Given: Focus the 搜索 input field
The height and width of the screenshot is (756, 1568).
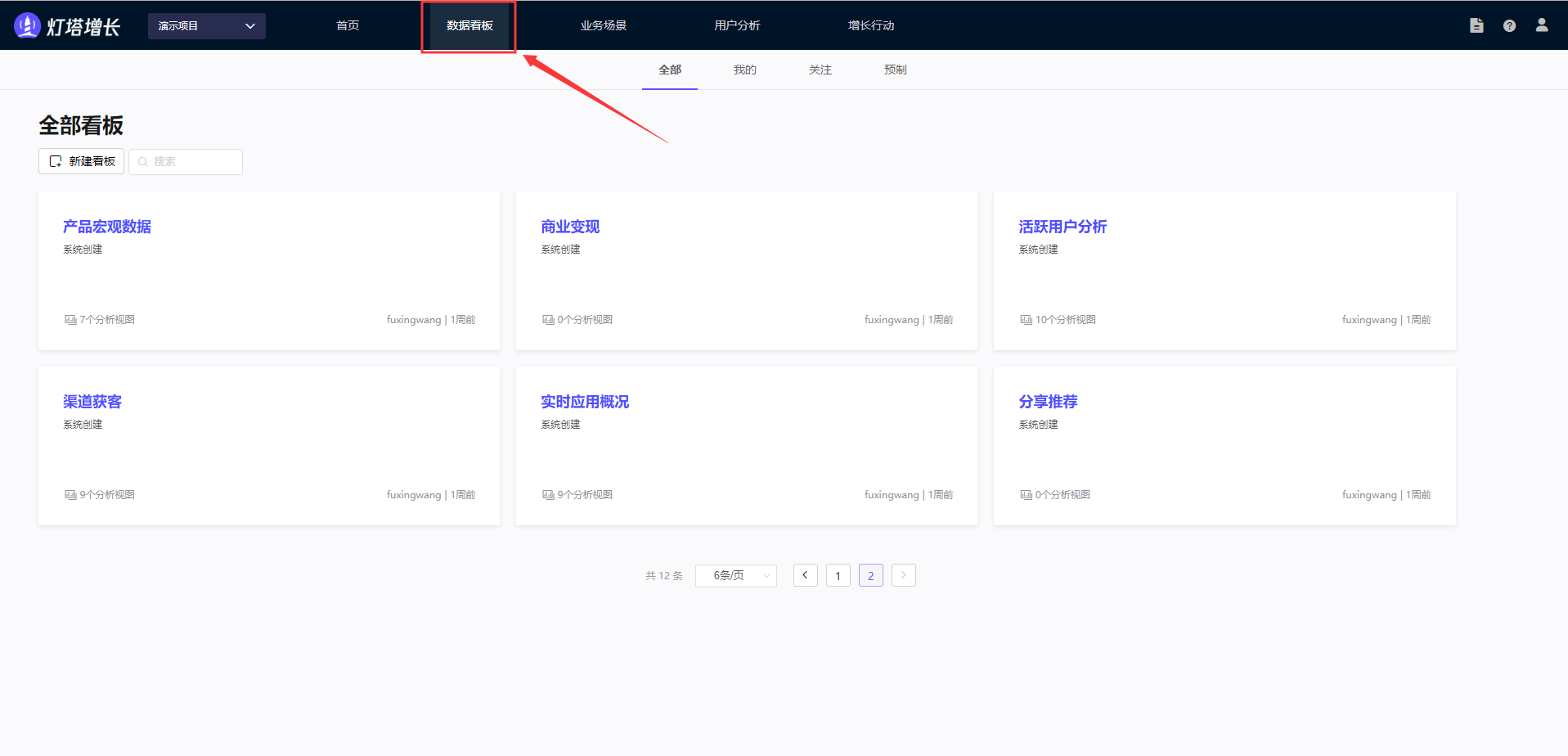Looking at the screenshot, I should (x=186, y=162).
